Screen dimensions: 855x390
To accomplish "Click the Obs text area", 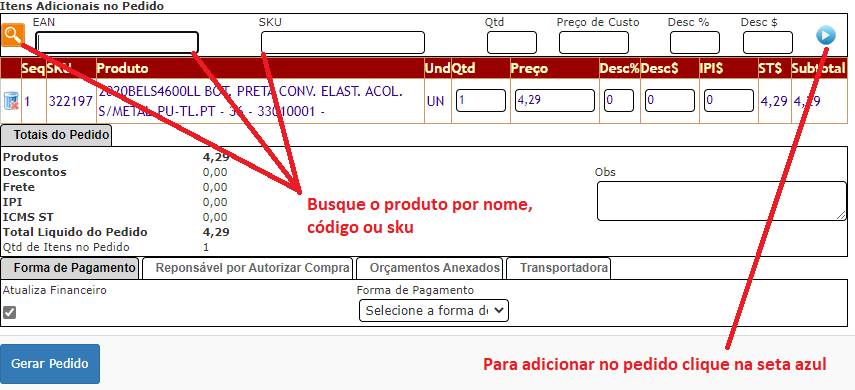I will (x=721, y=201).
